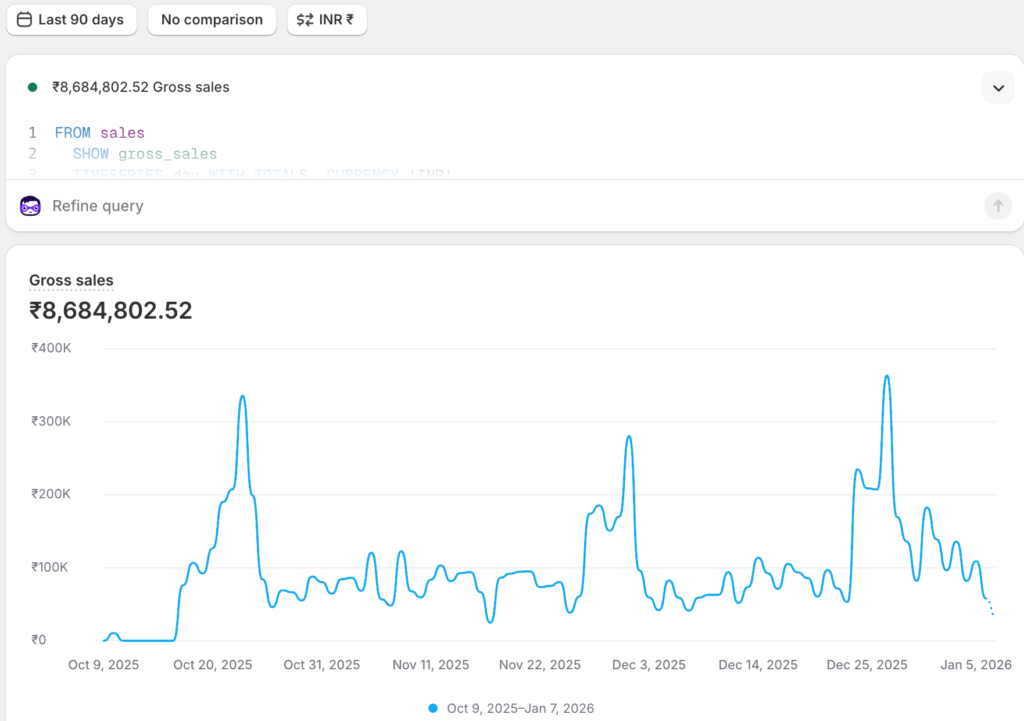This screenshot has width=1024, height=721.
Task: Click the dotted line segment at chart end
Action: click(990, 606)
